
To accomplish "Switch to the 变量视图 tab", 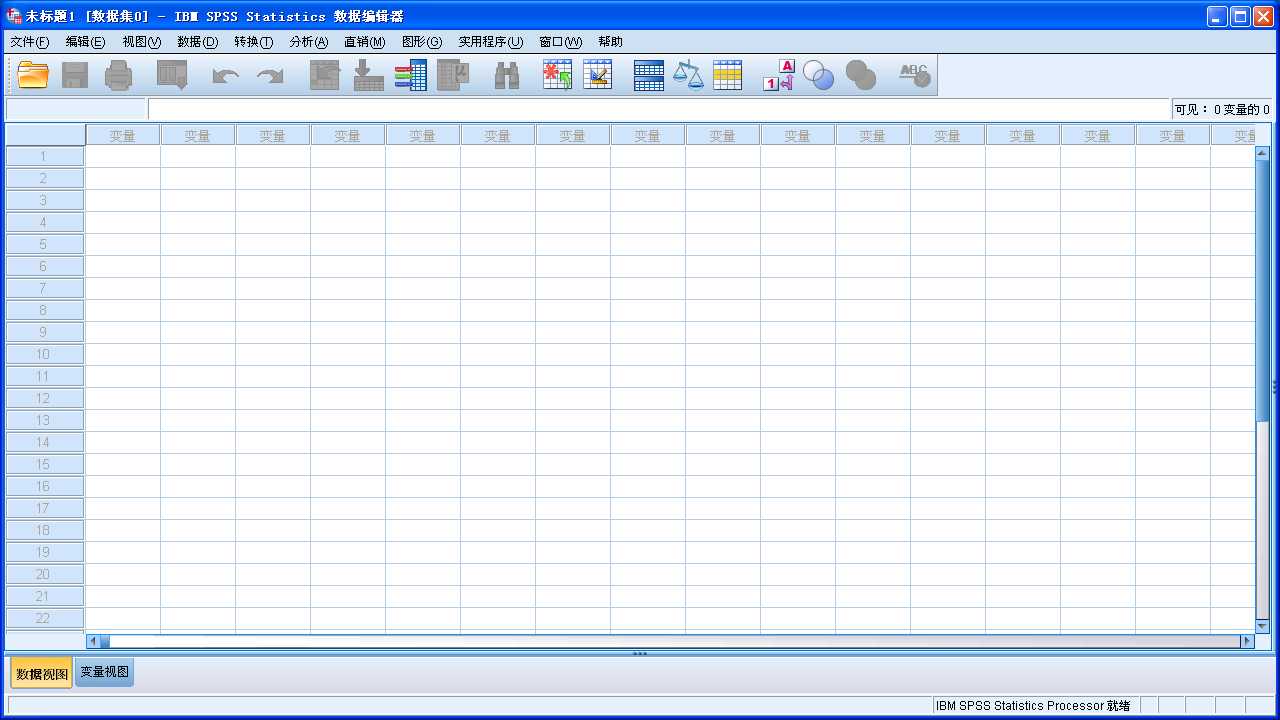I will pyautogui.click(x=105, y=672).
